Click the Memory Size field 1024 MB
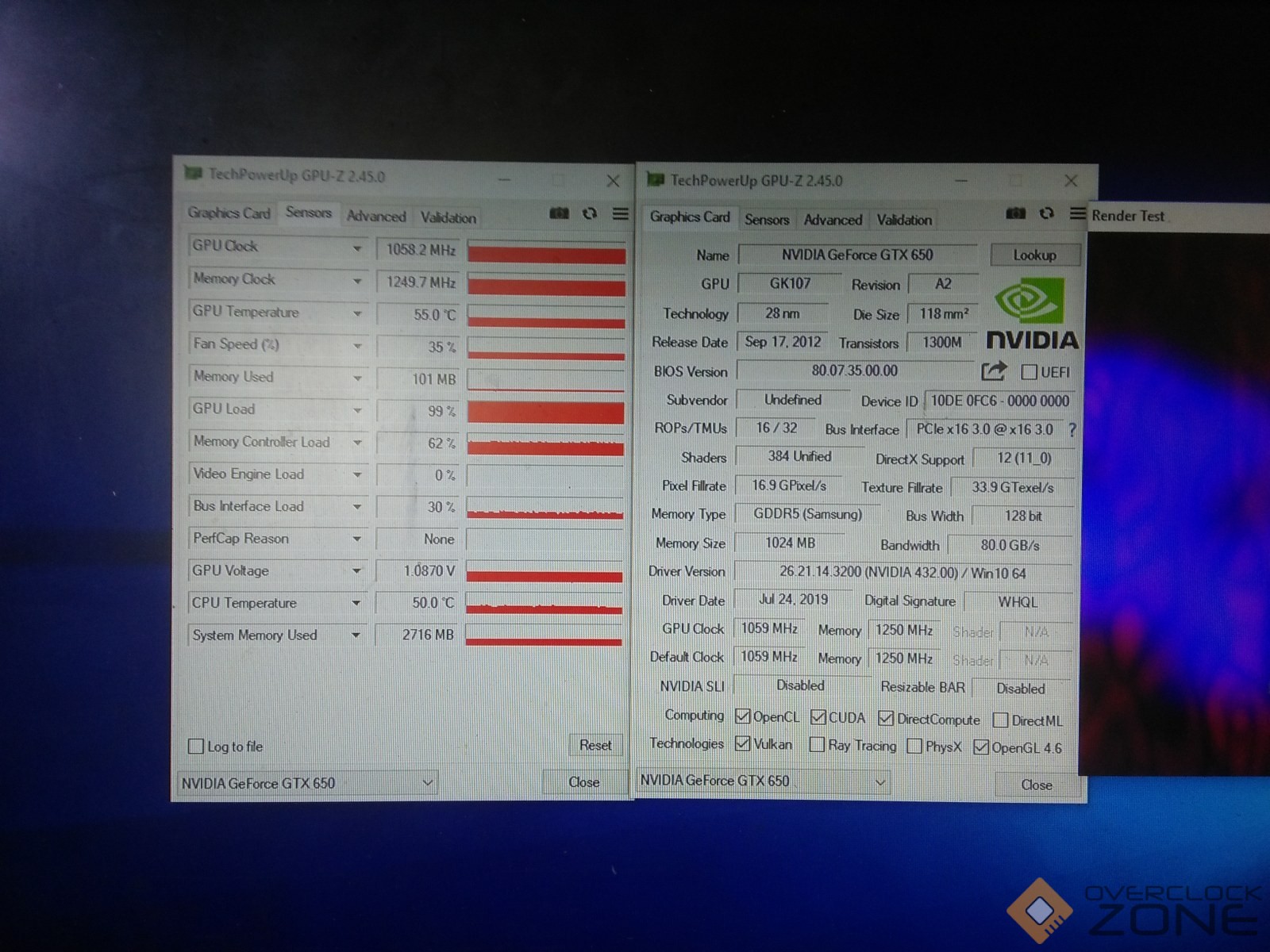This screenshot has height=952, width=1270. [x=790, y=543]
